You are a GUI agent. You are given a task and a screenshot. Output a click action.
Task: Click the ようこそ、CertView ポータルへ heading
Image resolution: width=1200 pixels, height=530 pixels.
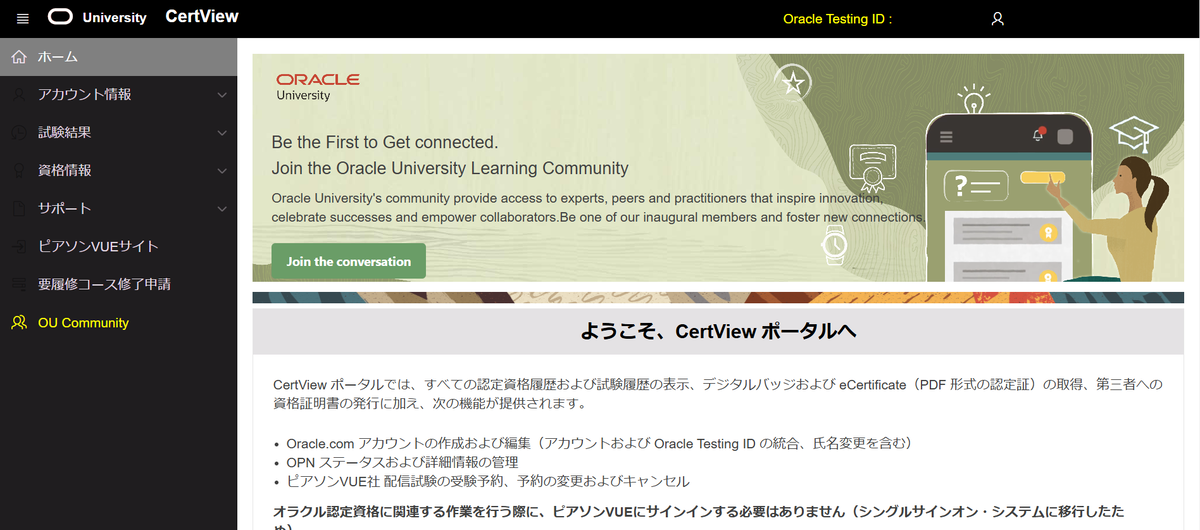(718, 331)
